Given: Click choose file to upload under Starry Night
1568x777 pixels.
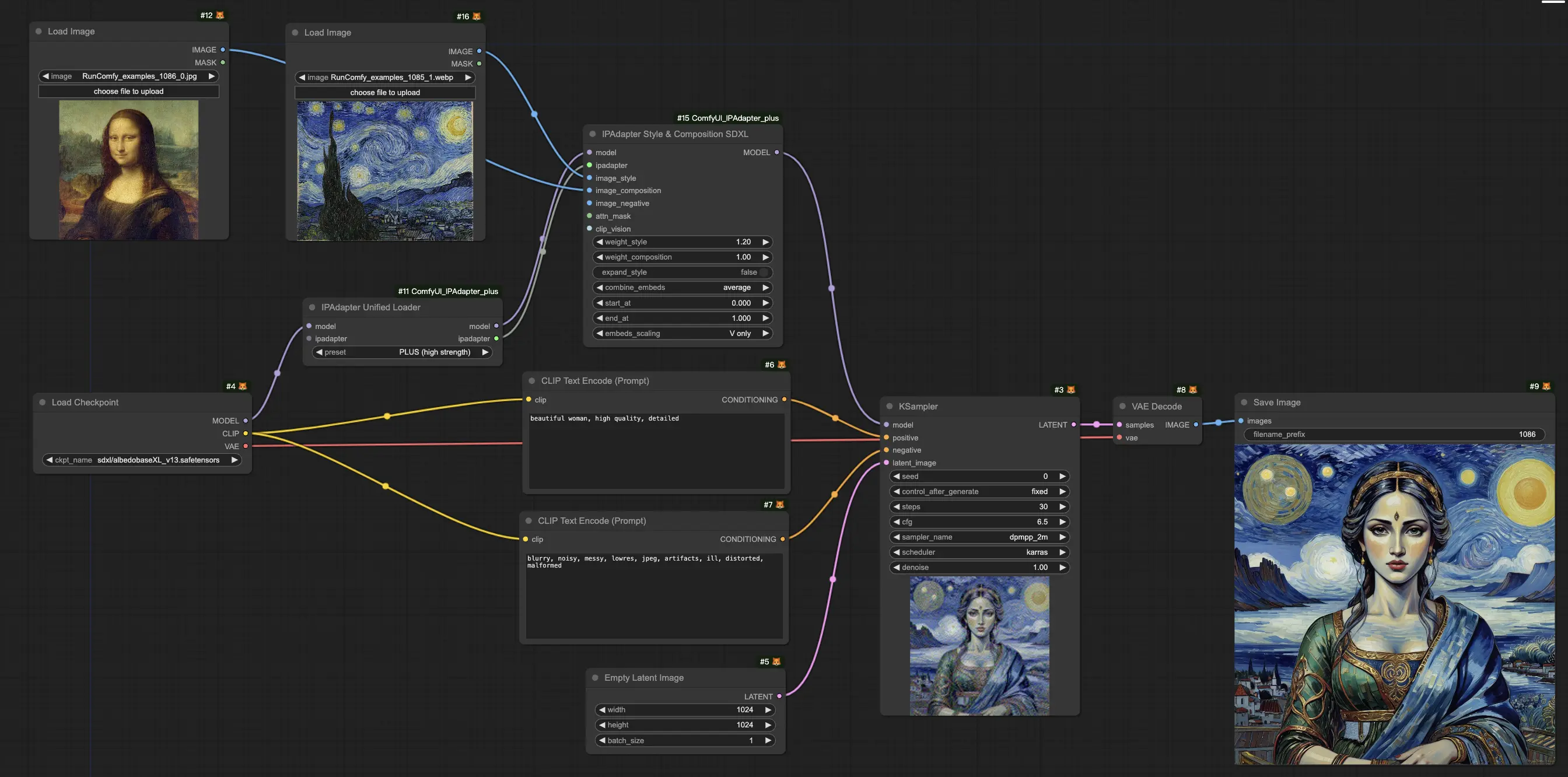Looking at the screenshot, I should click(x=384, y=93).
